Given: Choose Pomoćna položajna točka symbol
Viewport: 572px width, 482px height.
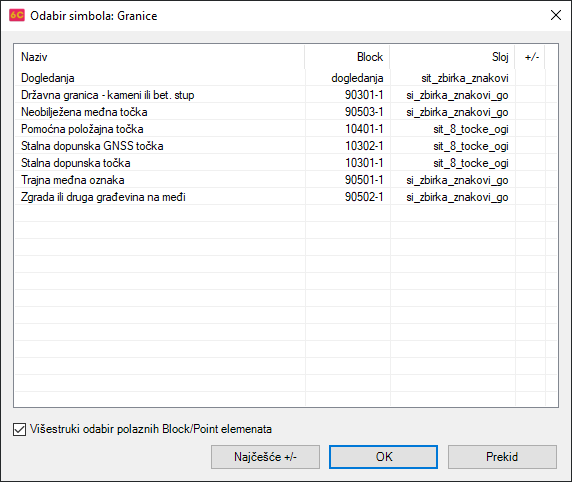Looking at the screenshot, I should coord(286,129).
